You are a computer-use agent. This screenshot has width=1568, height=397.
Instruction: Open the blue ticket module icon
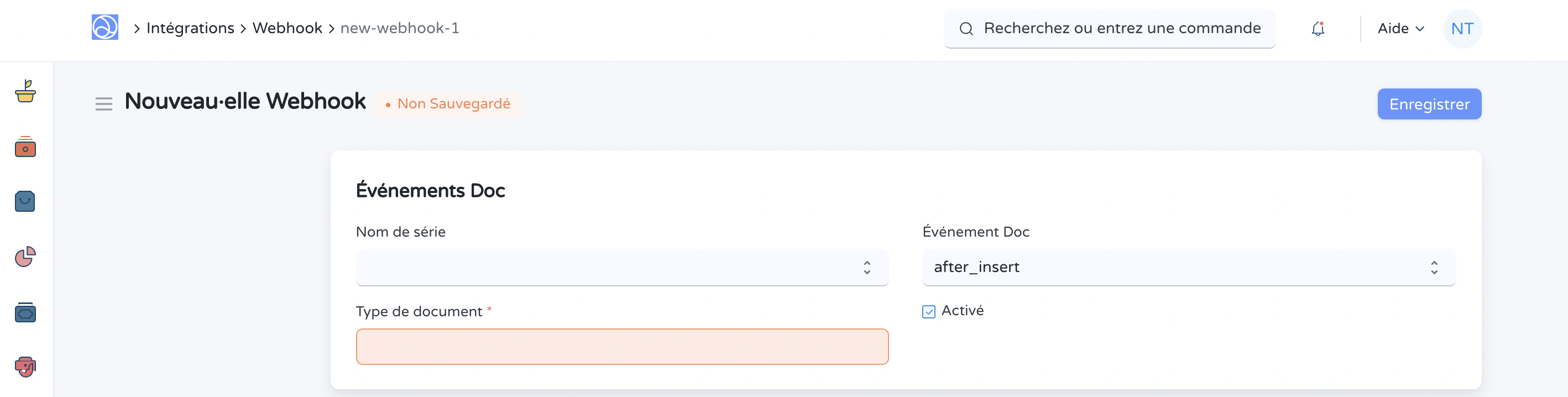[25, 312]
